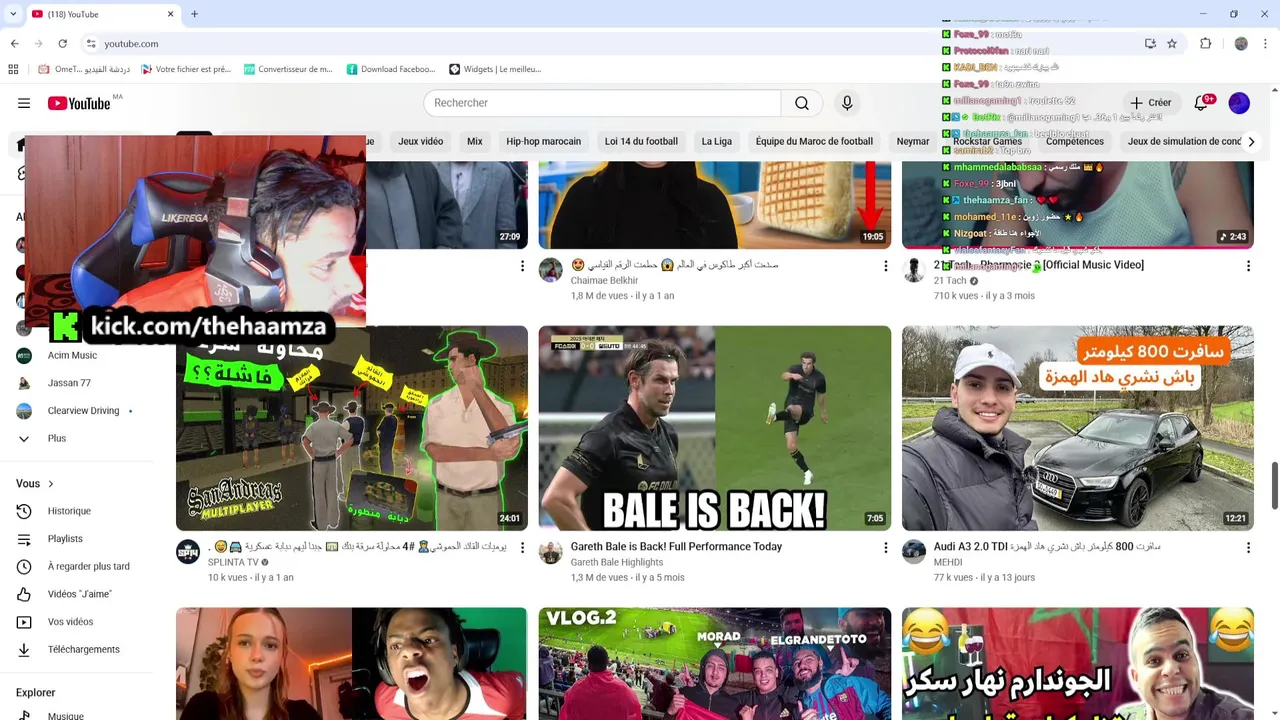Open Playlists in the sidebar

click(65, 539)
